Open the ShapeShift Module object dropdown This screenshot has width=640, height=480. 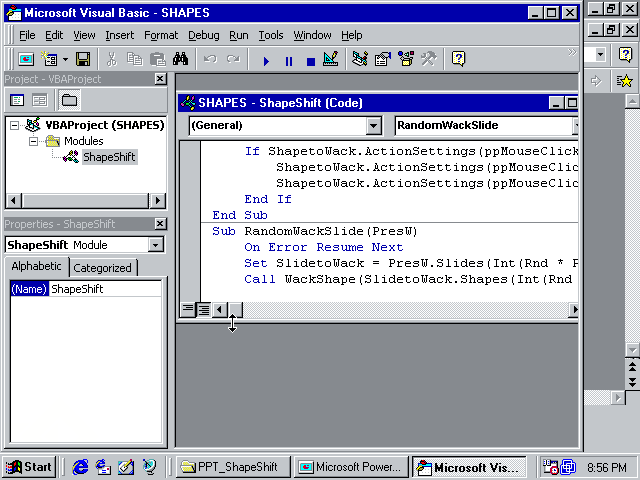(155, 245)
